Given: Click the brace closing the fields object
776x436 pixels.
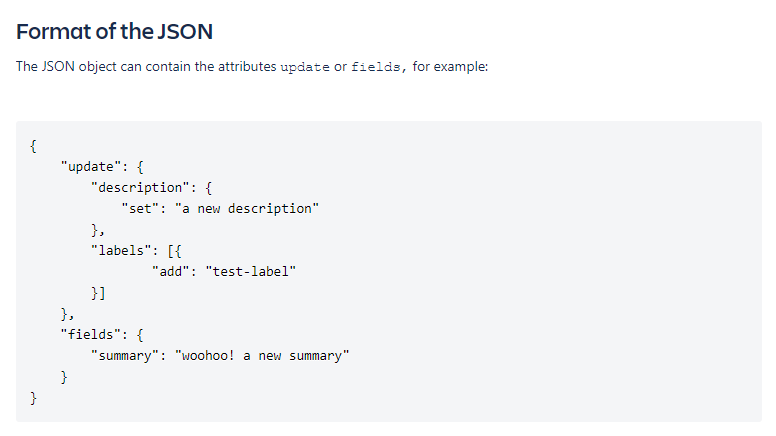Looking at the screenshot, I should point(64,377).
